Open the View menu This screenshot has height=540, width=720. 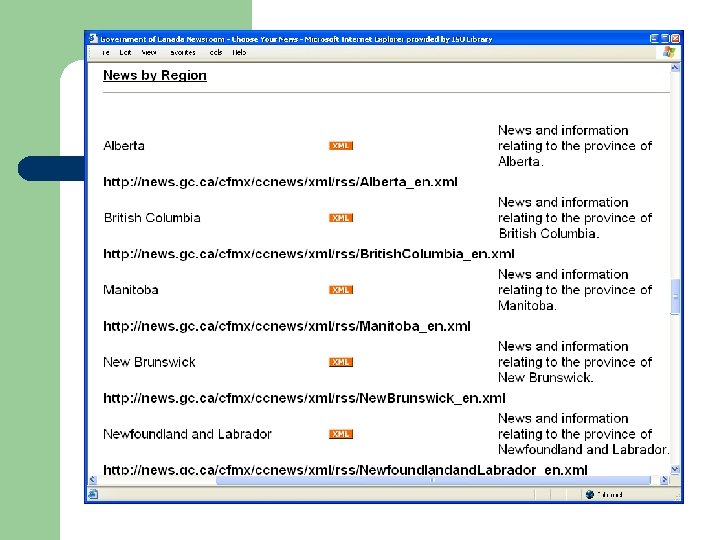tap(149, 52)
